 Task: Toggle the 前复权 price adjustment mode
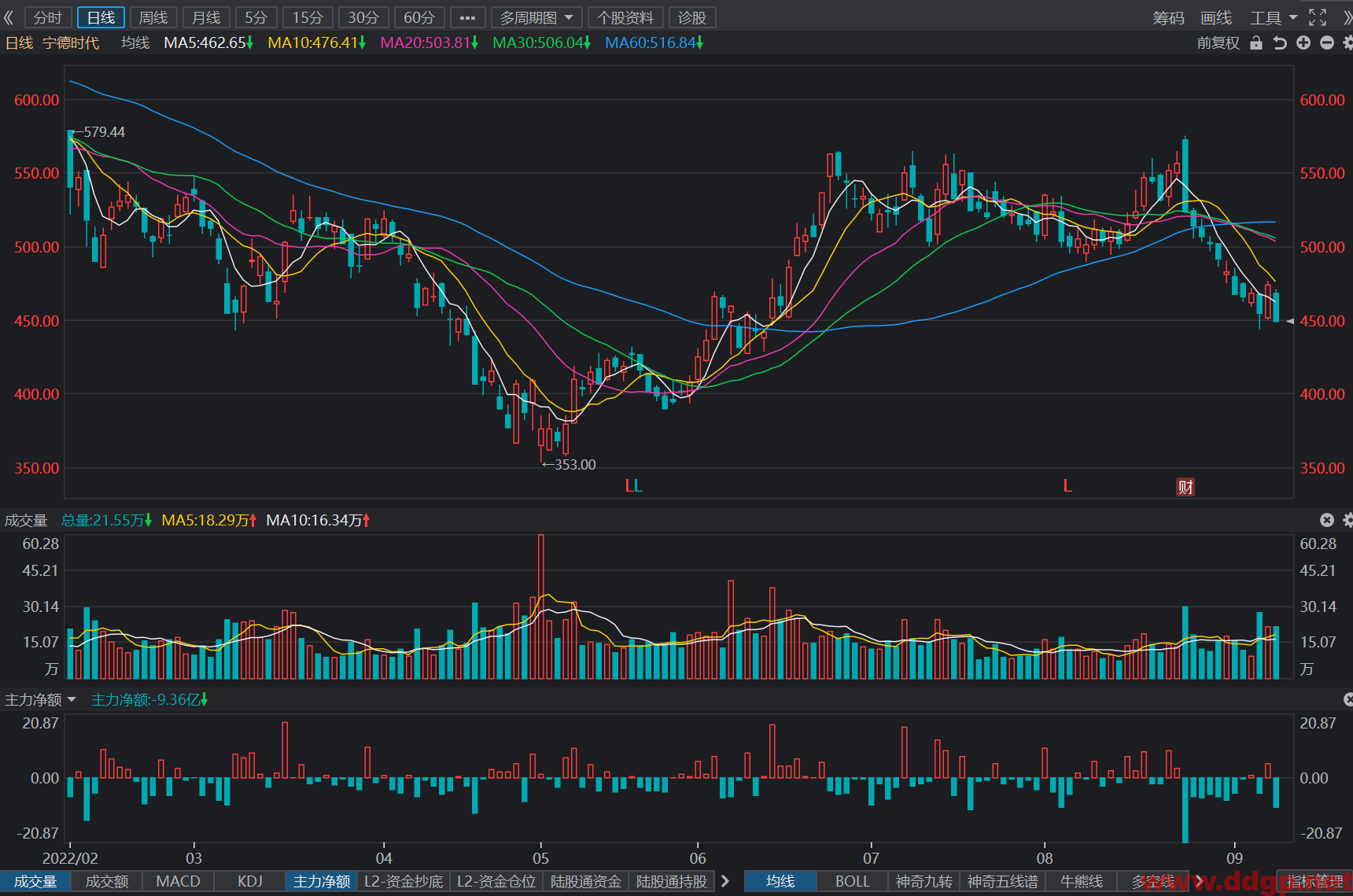pyautogui.click(x=1218, y=43)
